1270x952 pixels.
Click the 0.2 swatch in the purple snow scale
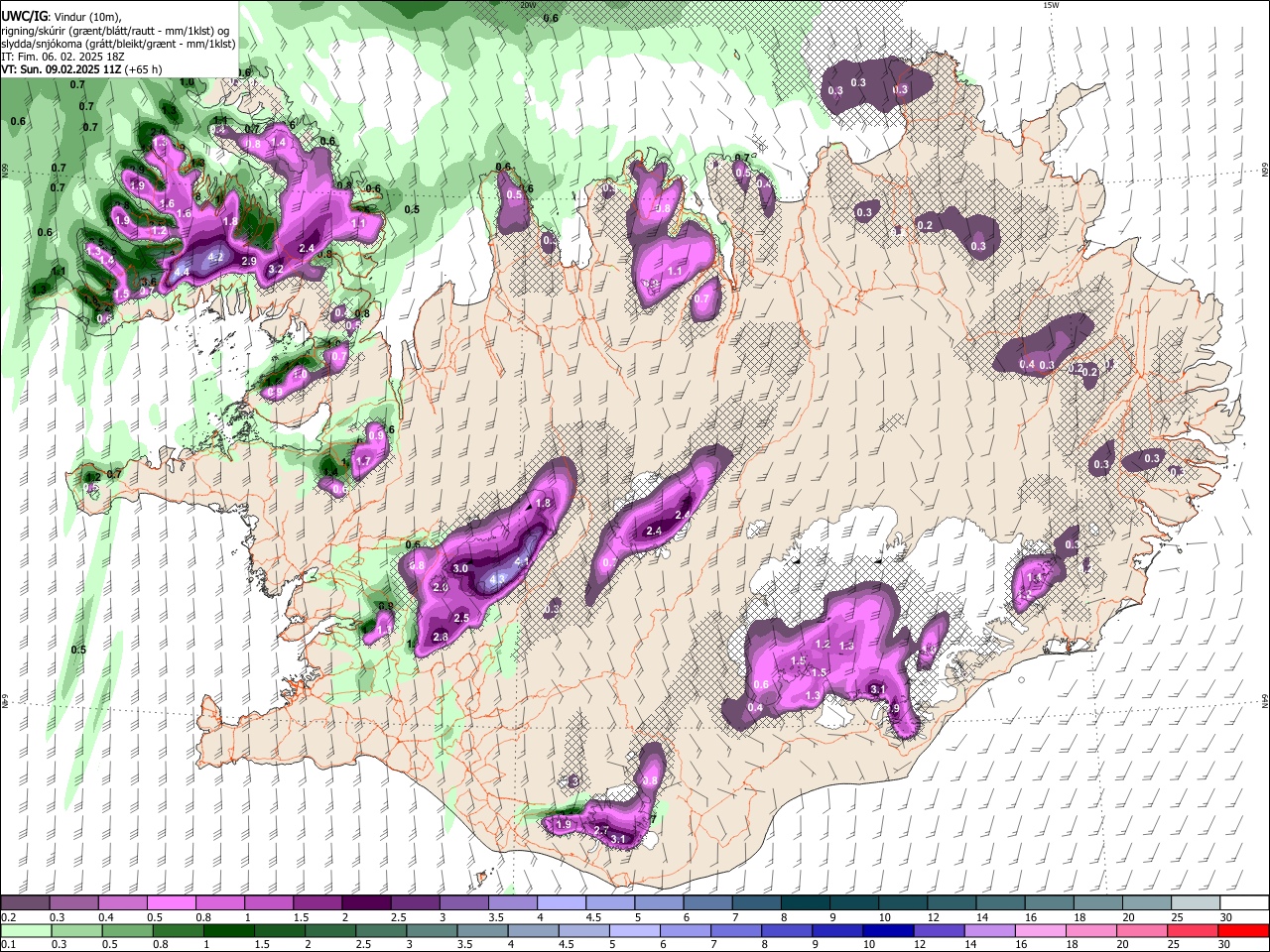(x=25, y=903)
